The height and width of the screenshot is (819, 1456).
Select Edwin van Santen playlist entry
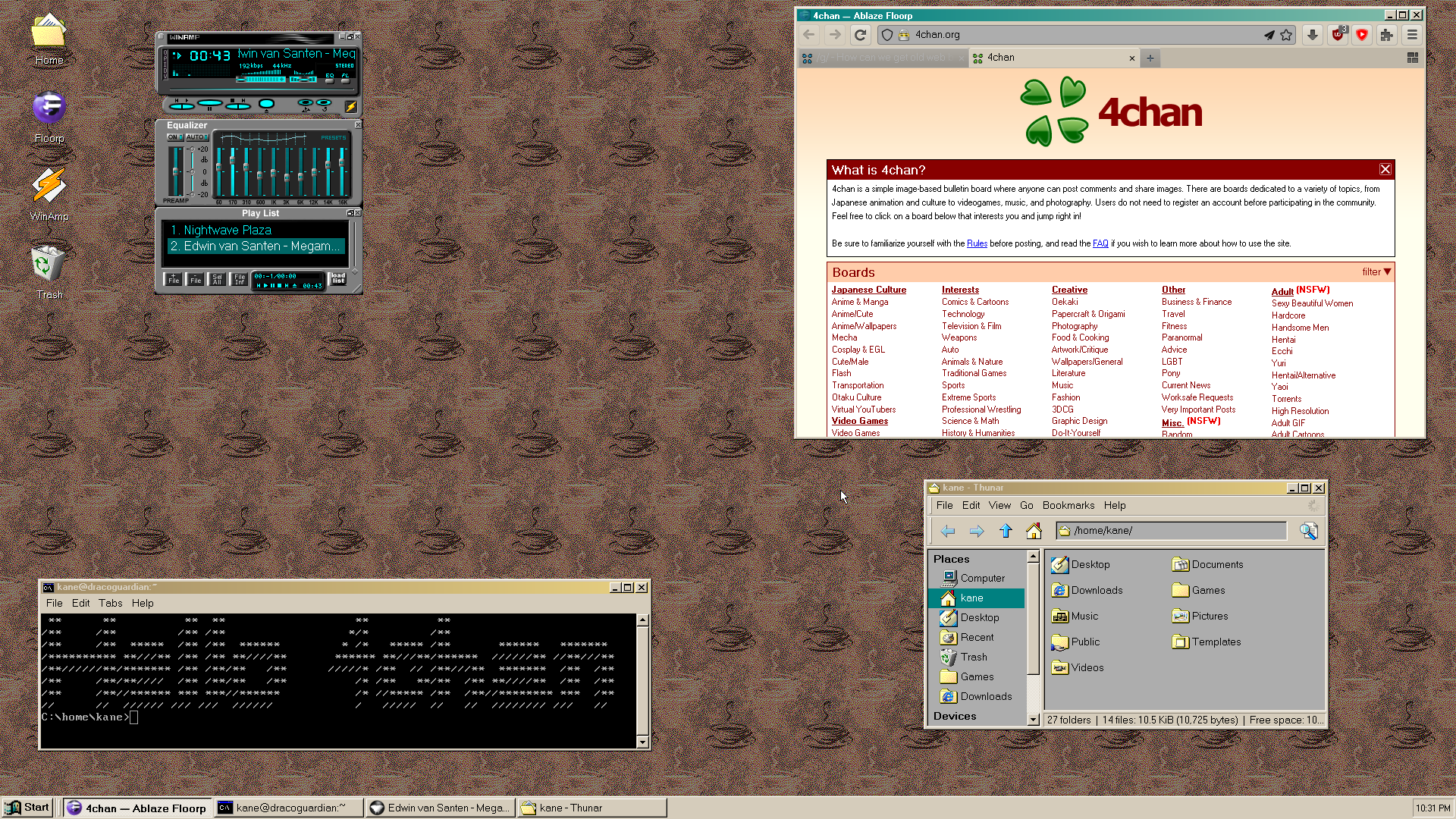pos(256,246)
